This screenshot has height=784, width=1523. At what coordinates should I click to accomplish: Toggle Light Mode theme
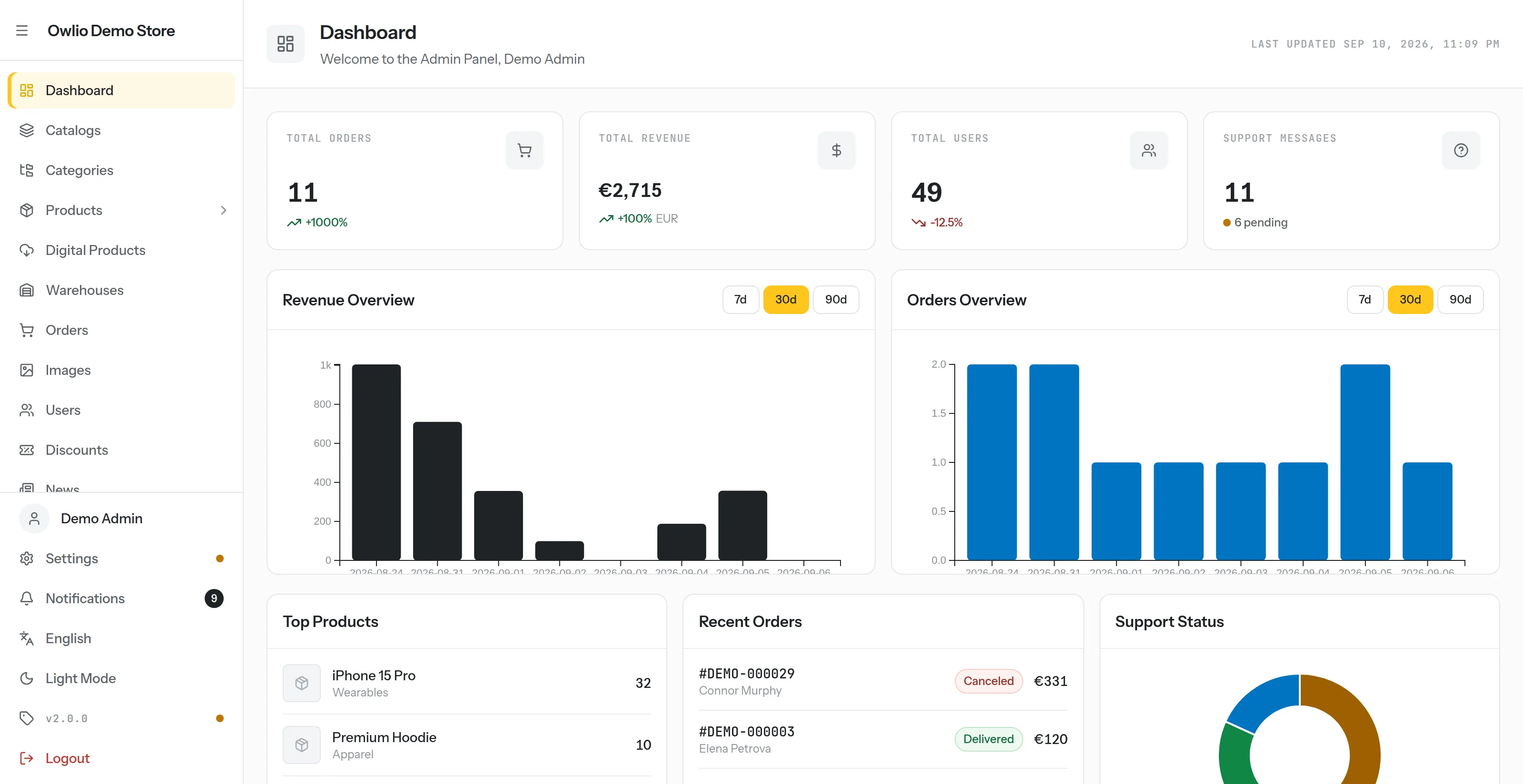[x=121, y=678]
